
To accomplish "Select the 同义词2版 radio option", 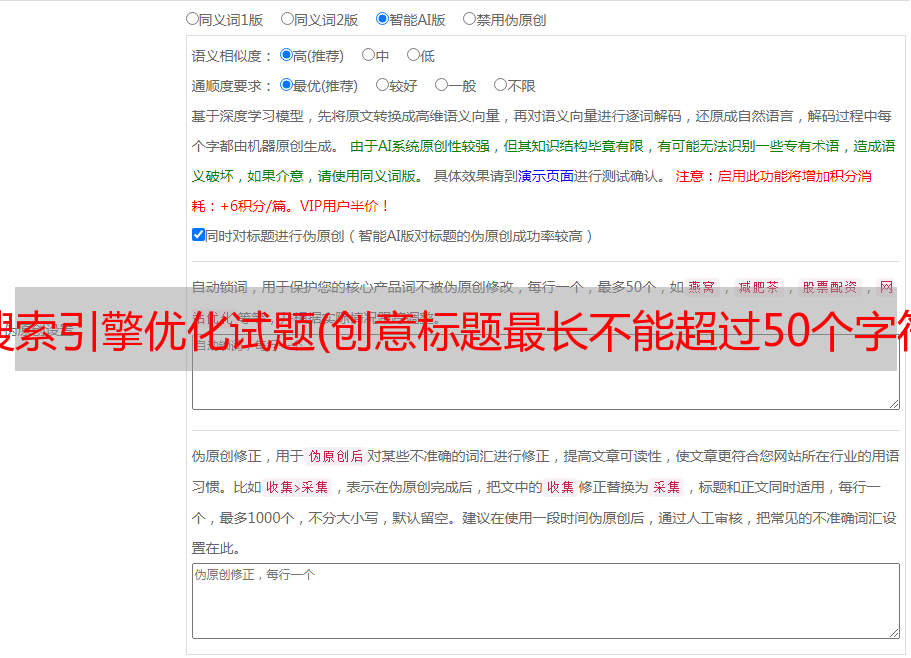I will (x=287, y=19).
